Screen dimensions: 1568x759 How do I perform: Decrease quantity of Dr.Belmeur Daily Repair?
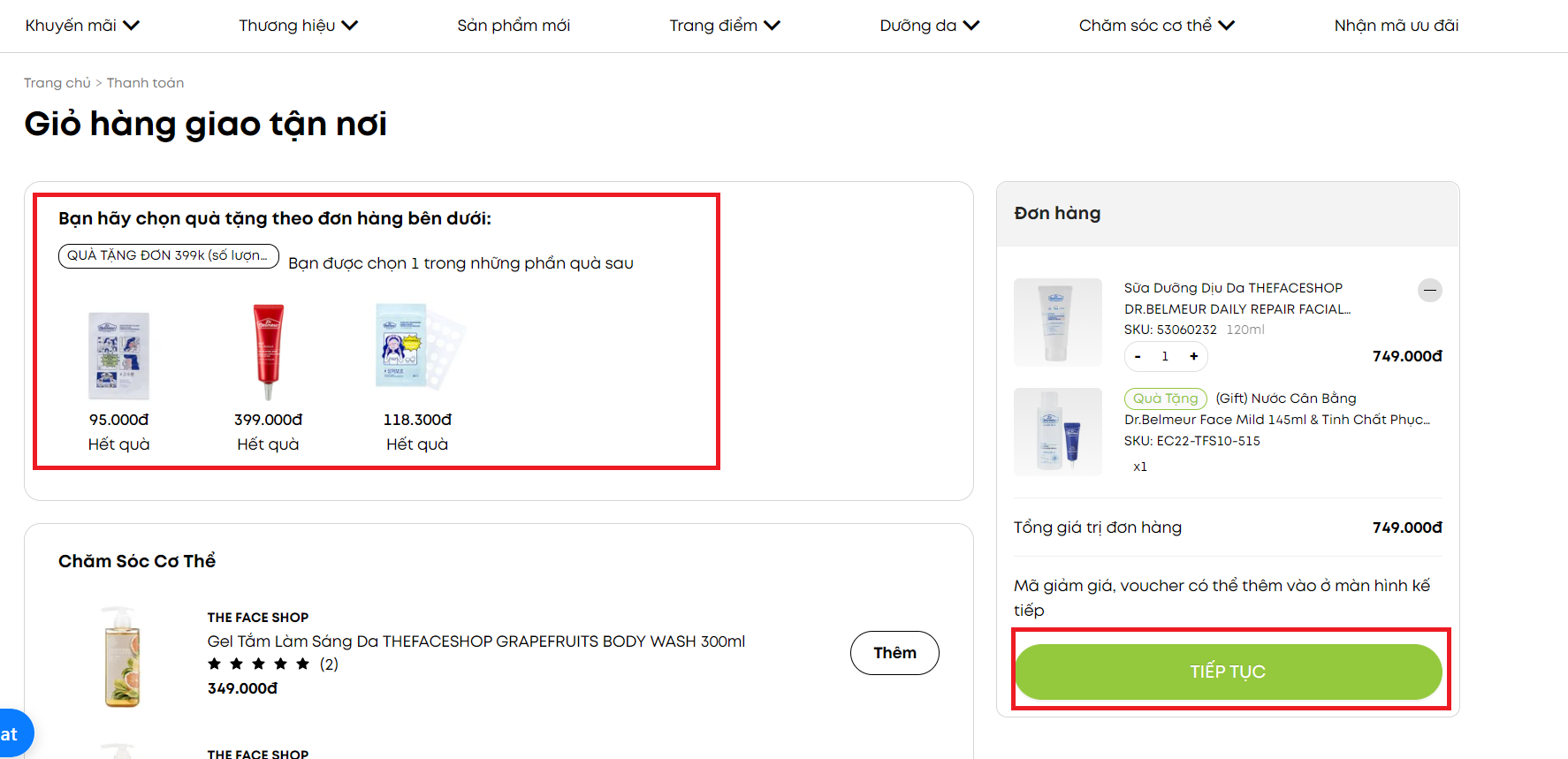click(1138, 356)
